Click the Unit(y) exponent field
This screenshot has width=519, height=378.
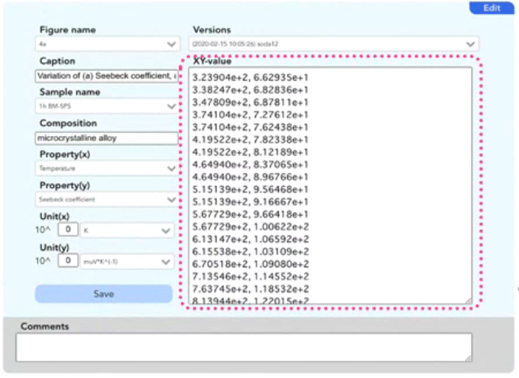coord(68,260)
